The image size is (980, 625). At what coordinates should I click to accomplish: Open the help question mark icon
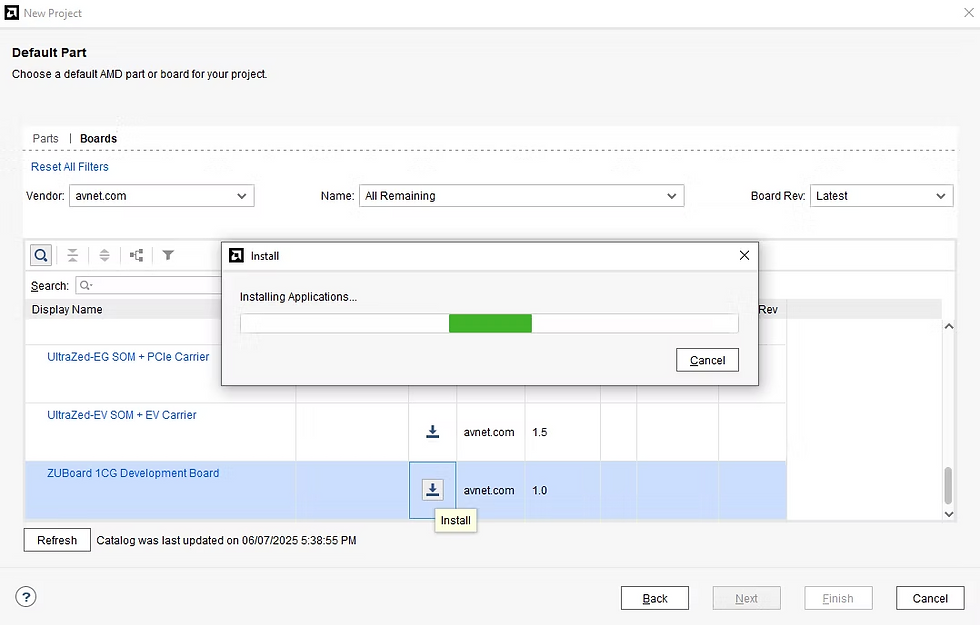pyautogui.click(x=26, y=597)
